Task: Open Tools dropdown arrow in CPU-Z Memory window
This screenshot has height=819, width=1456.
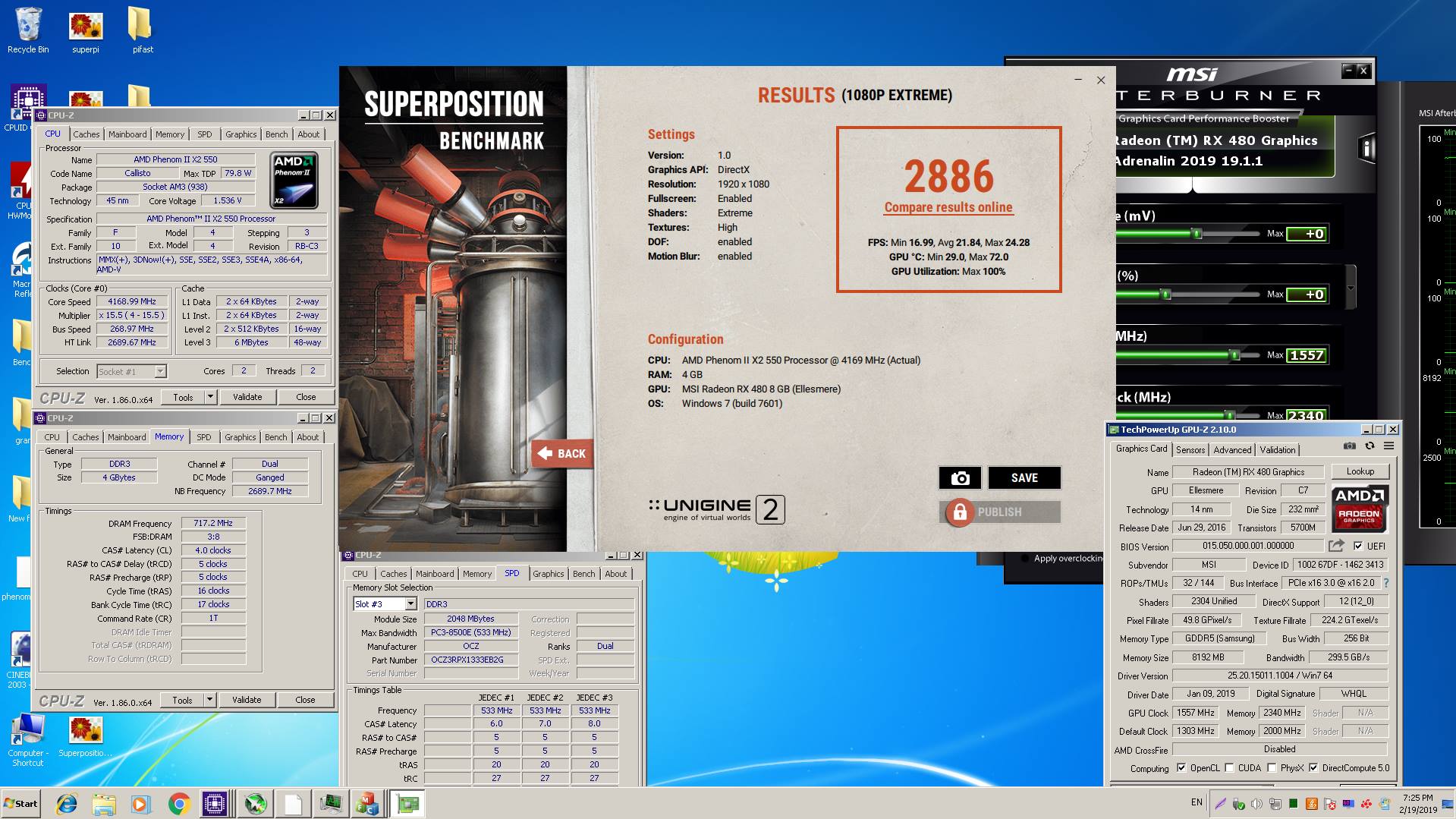Action: tap(209, 700)
